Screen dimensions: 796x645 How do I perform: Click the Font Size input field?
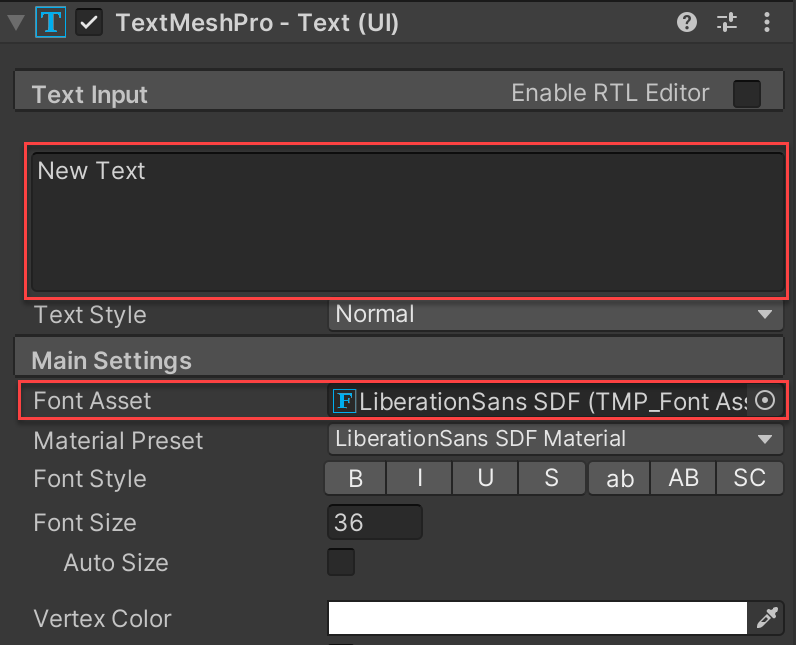pyautogui.click(x=374, y=523)
